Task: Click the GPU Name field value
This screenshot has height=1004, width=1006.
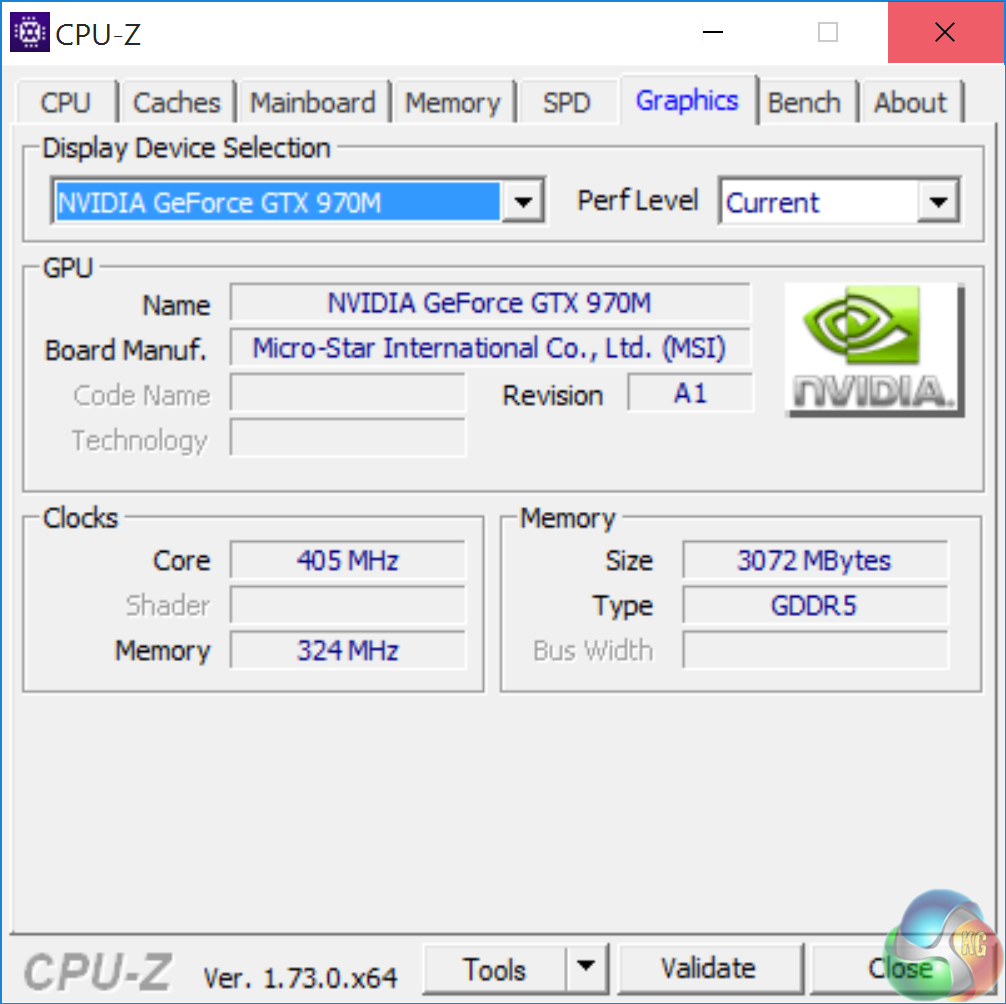Action: [490, 302]
